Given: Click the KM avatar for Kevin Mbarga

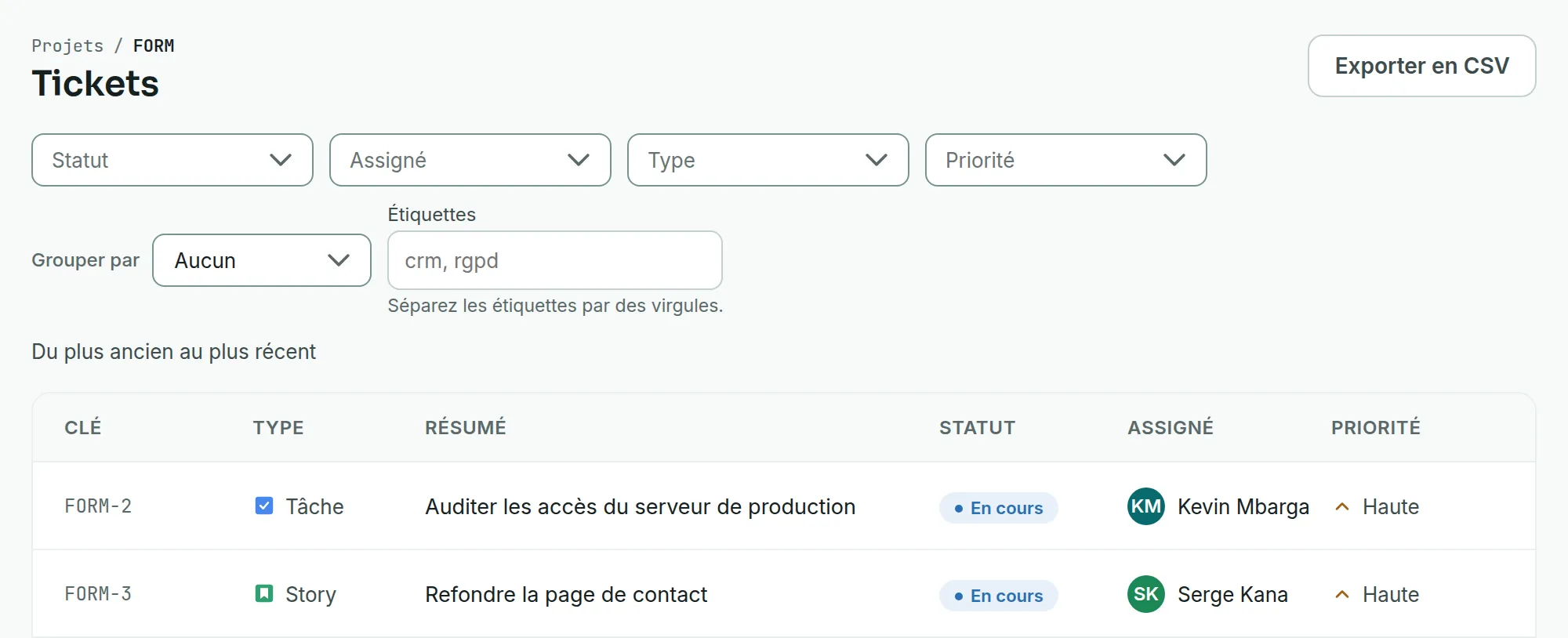Looking at the screenshot, I should point(1146,506).
